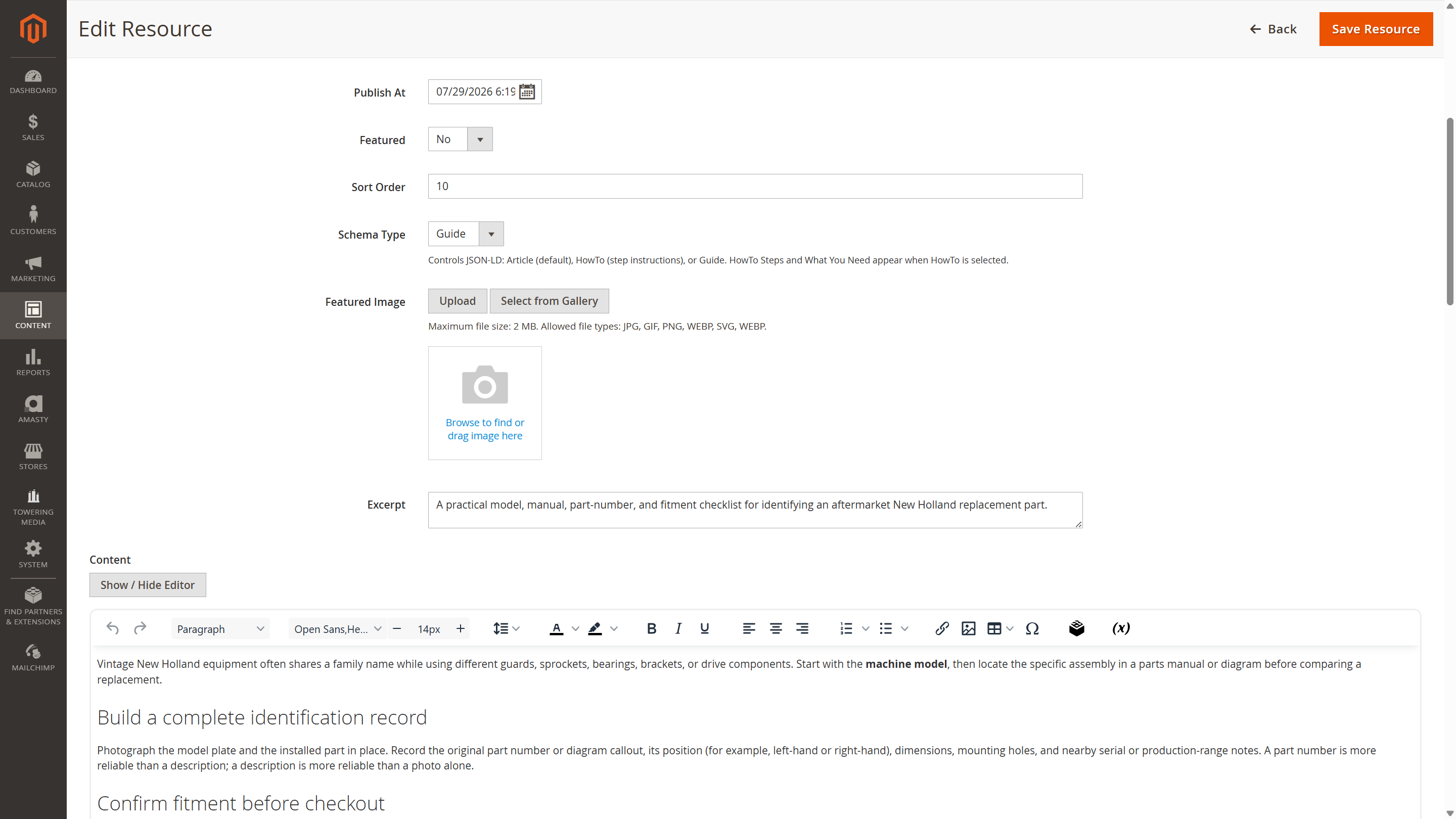The height and width of the screenshot is (819, 1456).
Task: Open the Catalog sidebar menu
Action: pyautogui.click(x=33, y=175)
